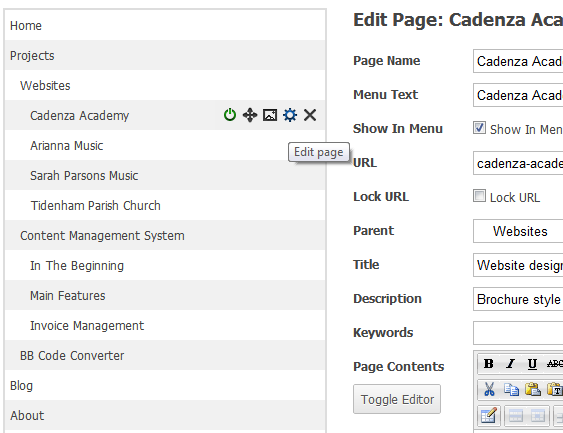Click the Lock URL checkbox label text
The width and height of the screenshot is (563, 433).
point(515,197)
